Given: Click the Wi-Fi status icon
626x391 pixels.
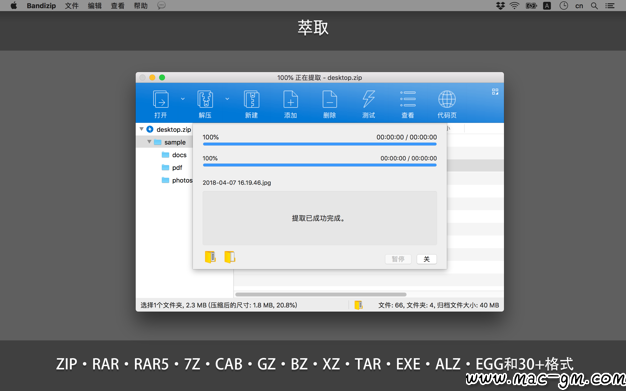Looking at the screenshot, I should (x=515, y=6).
